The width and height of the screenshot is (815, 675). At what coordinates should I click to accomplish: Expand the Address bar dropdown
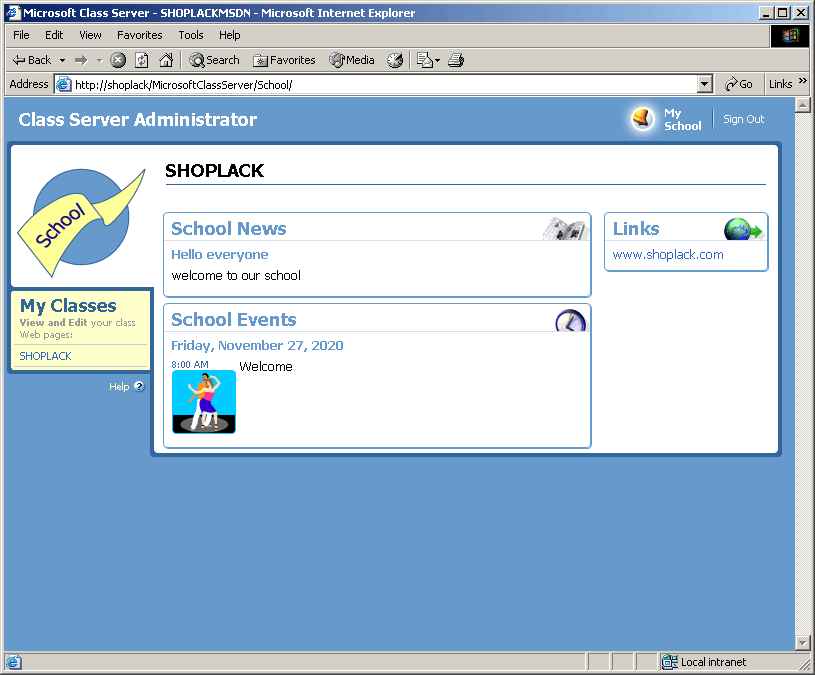tap(704, 84)
